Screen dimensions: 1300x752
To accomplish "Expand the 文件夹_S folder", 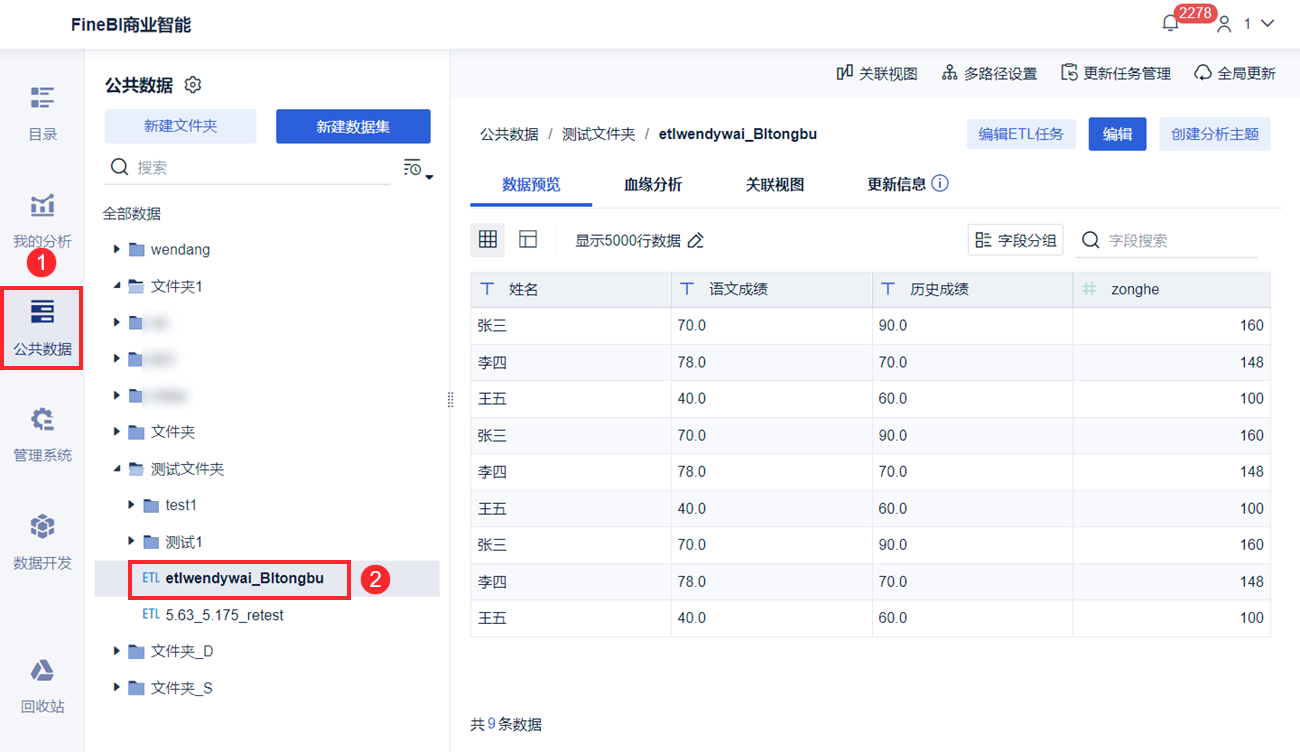I will pyautogui.click(x=117, y=687).
